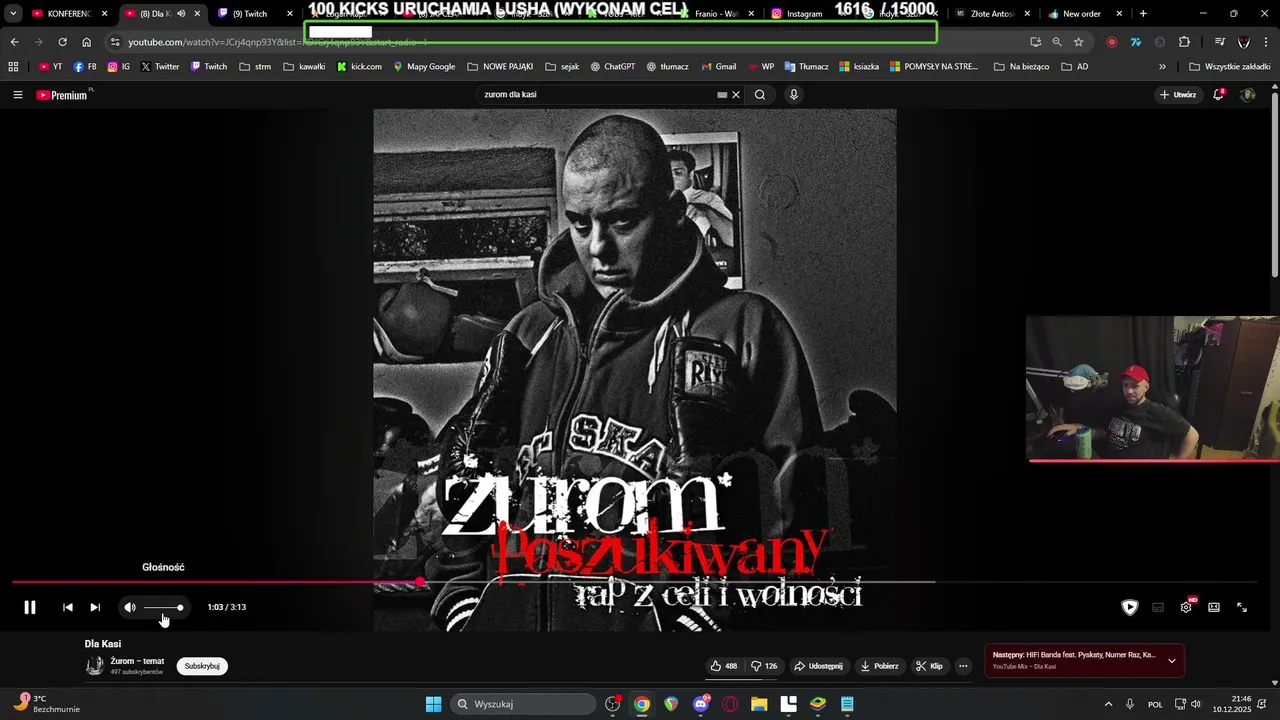The height and width of the screenshot is (720, 1280).
Task: Switch to the KONFERENC browser tab
Action: click(x=68, y=14)
